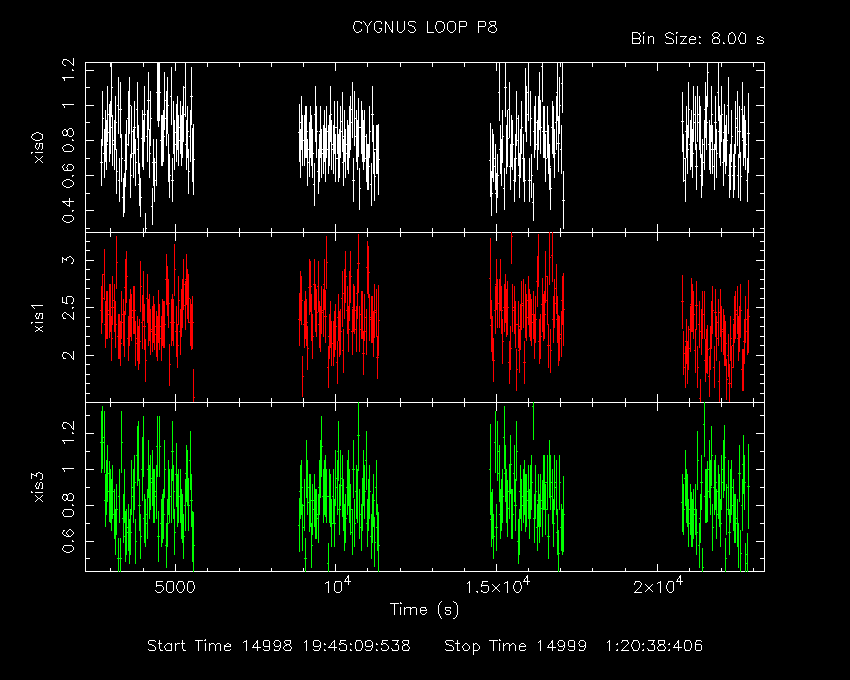This screenshot has width=850, height=680.
Task: Click the second white xis0 data cluster
Action: 339,145
